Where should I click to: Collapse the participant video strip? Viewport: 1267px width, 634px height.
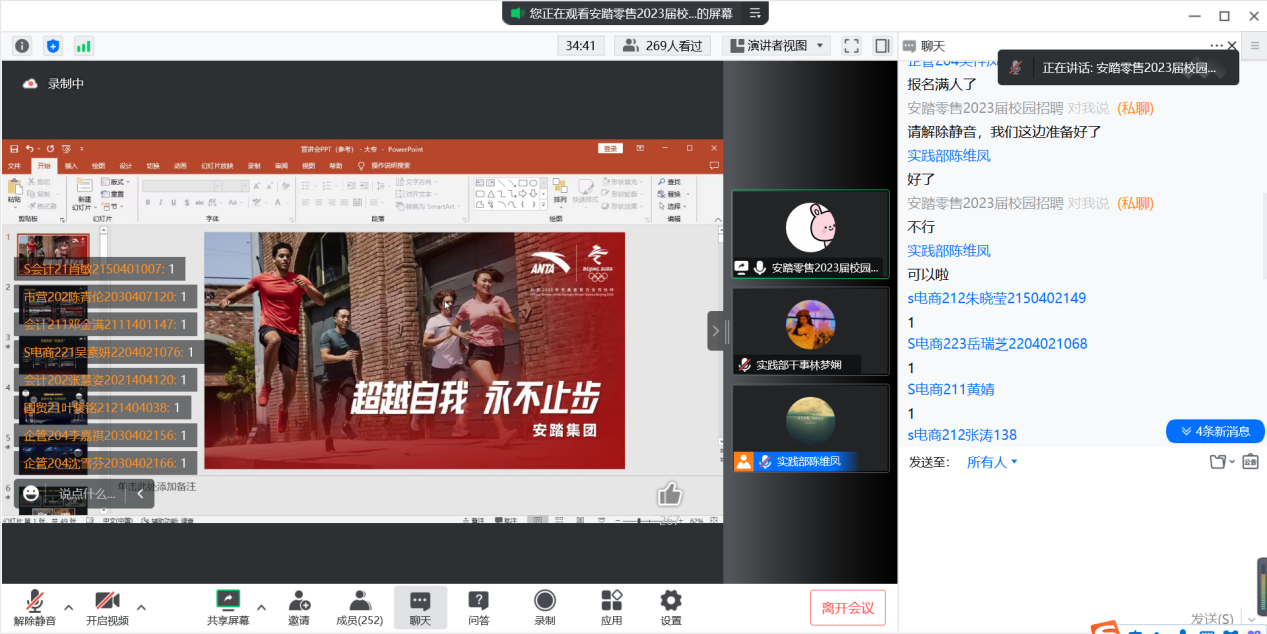pyautogui.click(x=716, y=330)
